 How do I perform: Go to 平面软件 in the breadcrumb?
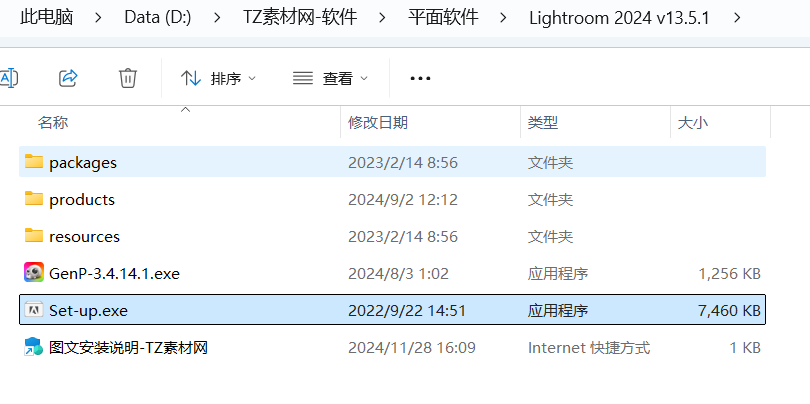pyautogui.click(x=443, y=18)
